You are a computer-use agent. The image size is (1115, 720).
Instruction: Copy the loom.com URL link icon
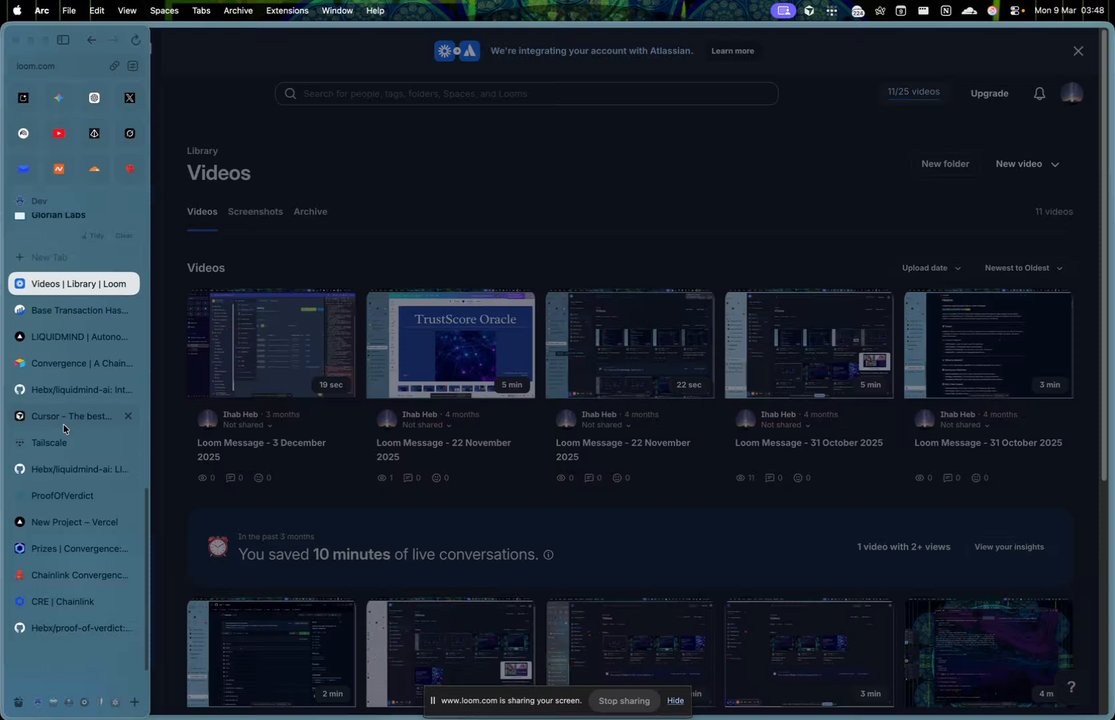[x=114, y=66]
